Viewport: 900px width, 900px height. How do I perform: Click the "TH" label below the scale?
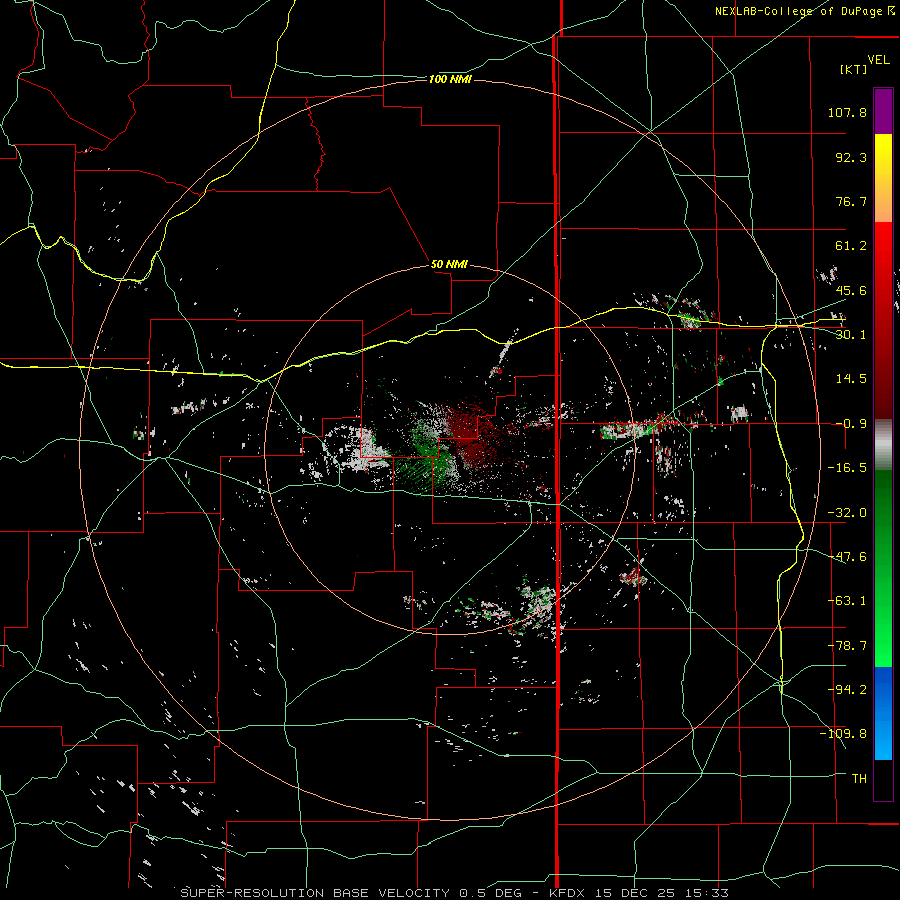(859, 779)
